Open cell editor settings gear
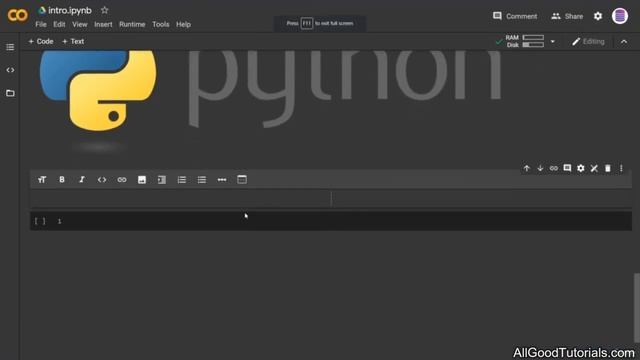 pos(580,168)
